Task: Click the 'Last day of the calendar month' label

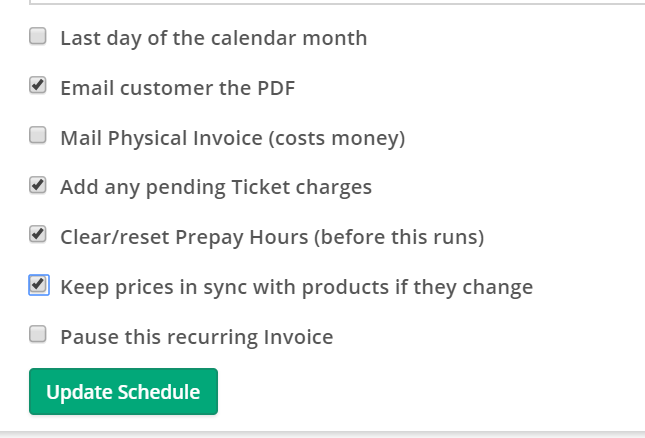Action: (x=213, y=38)
